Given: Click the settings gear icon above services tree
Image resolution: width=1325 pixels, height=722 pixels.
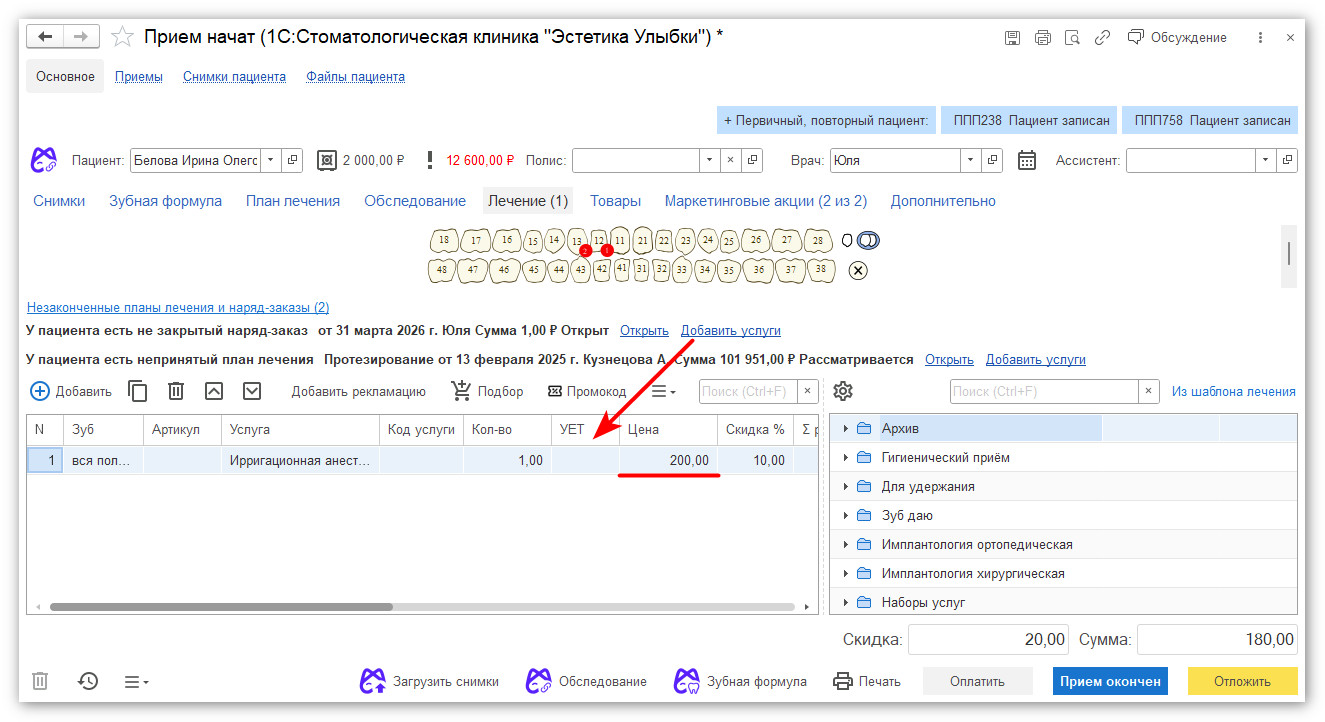Looking at the screenshot, I should pos(843,391).
